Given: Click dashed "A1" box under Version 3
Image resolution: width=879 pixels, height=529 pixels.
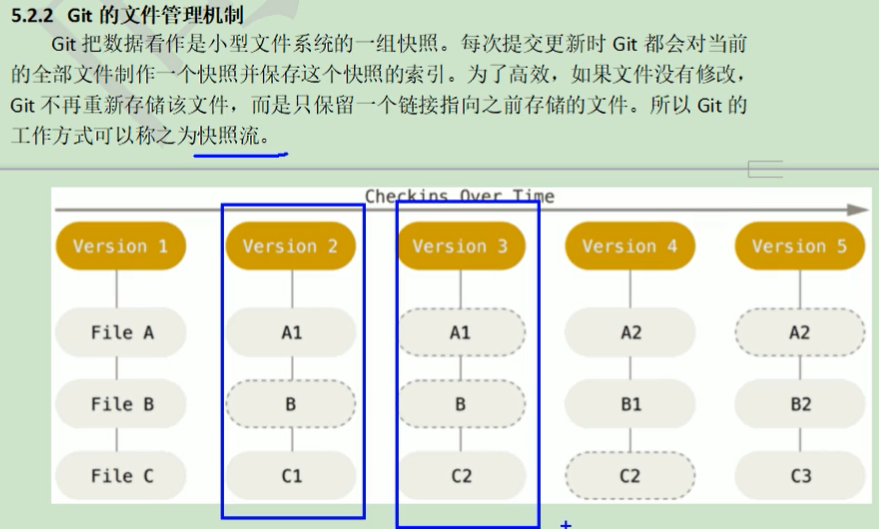Looking at the screenshot, I should (460, 332).
